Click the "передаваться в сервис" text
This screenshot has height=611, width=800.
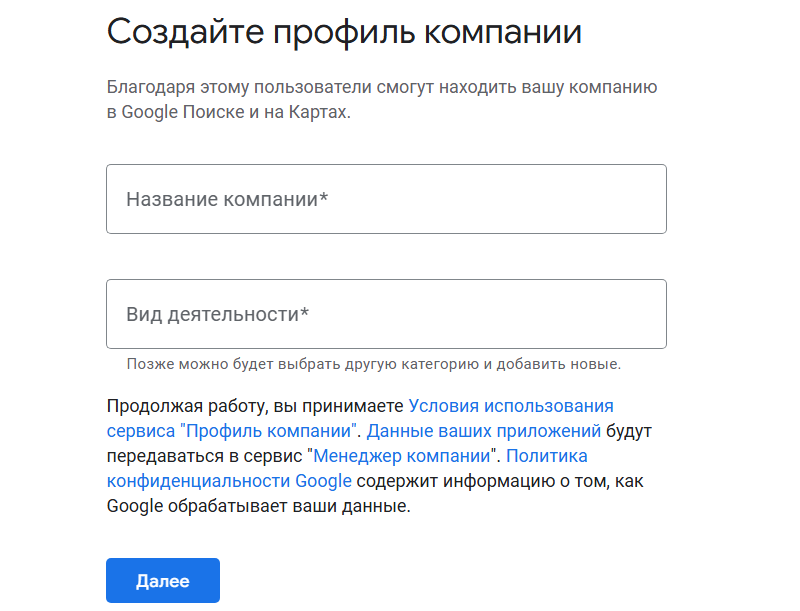[206, 456]
